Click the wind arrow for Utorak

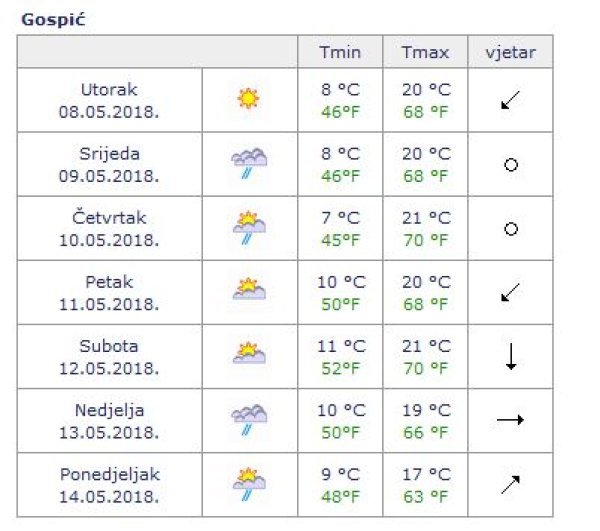click(x=510, y=99)
